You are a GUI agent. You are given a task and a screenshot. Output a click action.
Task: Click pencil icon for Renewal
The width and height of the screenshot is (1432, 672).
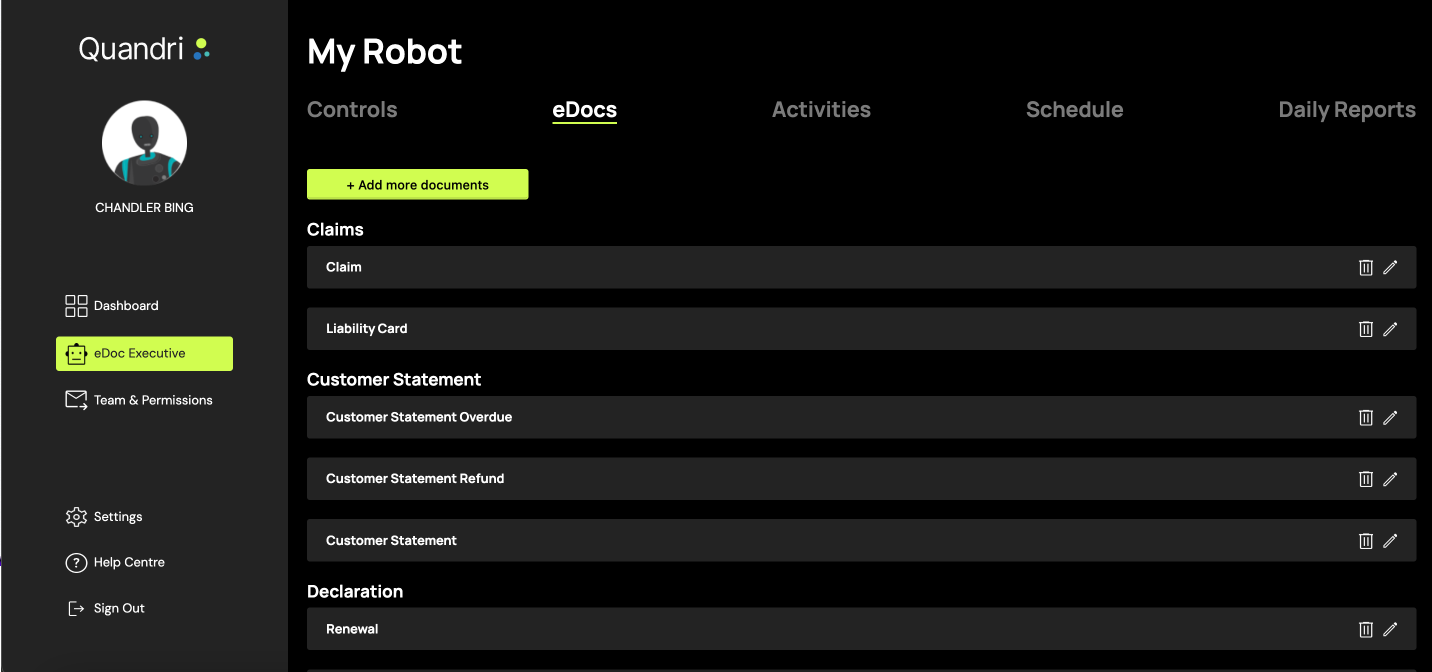(1390, 629)
